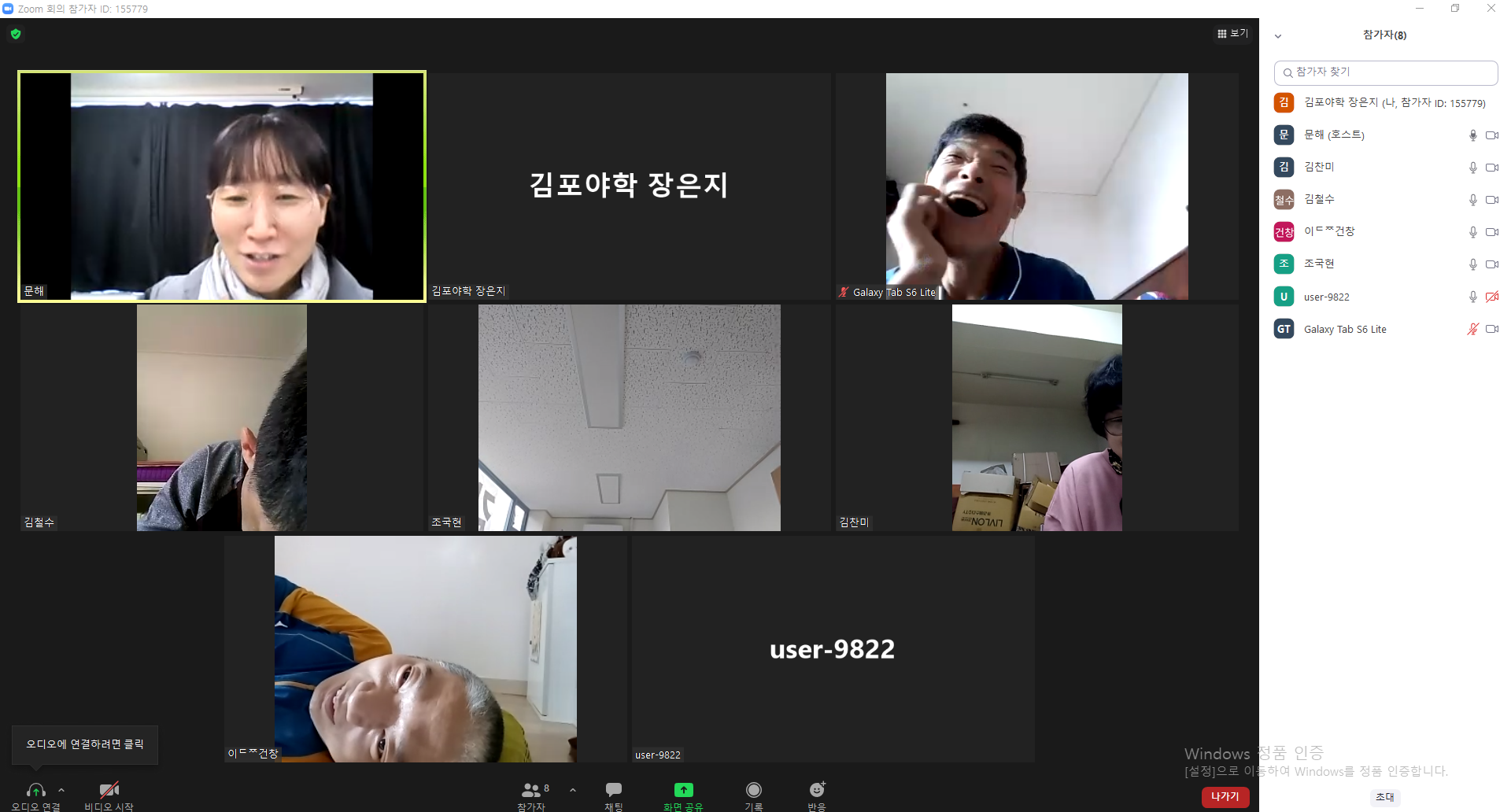Image resolution: width=1511 pixels, height=812 pixels.
Task: Open the 채팅 chat panel
Action: [614, 795]
